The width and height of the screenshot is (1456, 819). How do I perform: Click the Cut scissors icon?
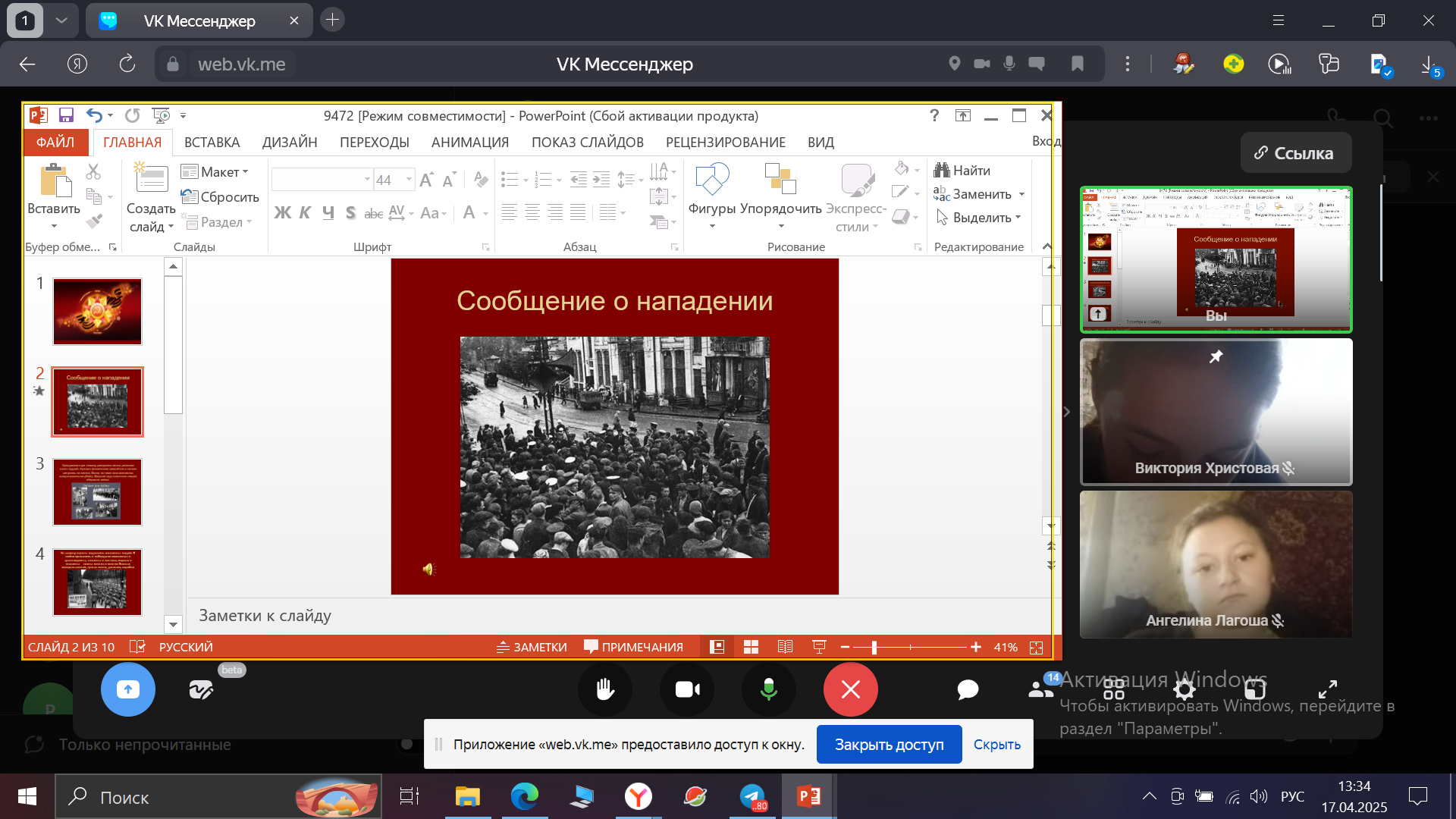(x=93, y=172)
